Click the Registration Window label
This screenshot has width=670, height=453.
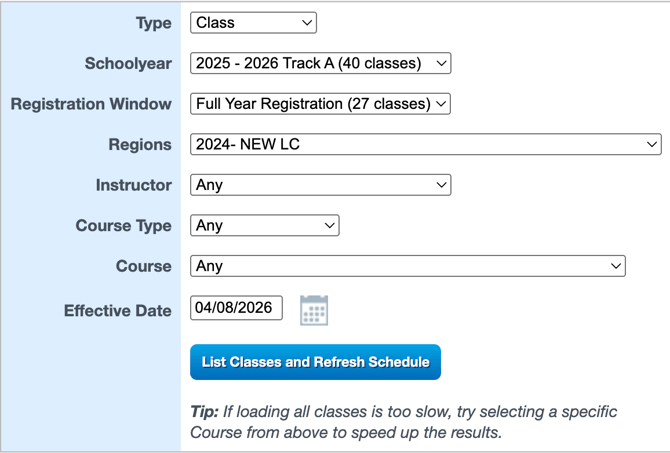(91, 104)
